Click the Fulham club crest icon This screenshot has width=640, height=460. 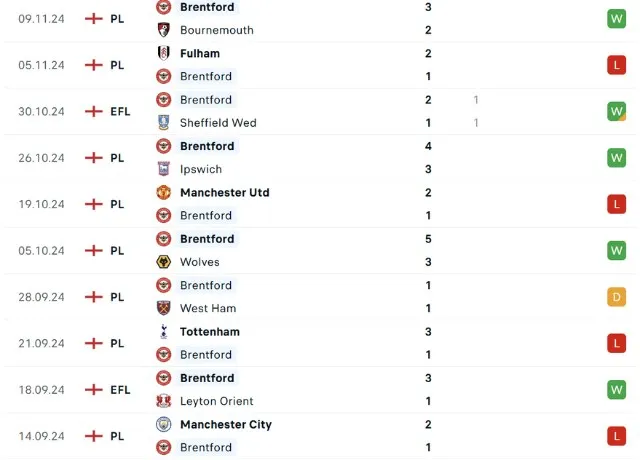pyautogui.click(x=164, y=53)
